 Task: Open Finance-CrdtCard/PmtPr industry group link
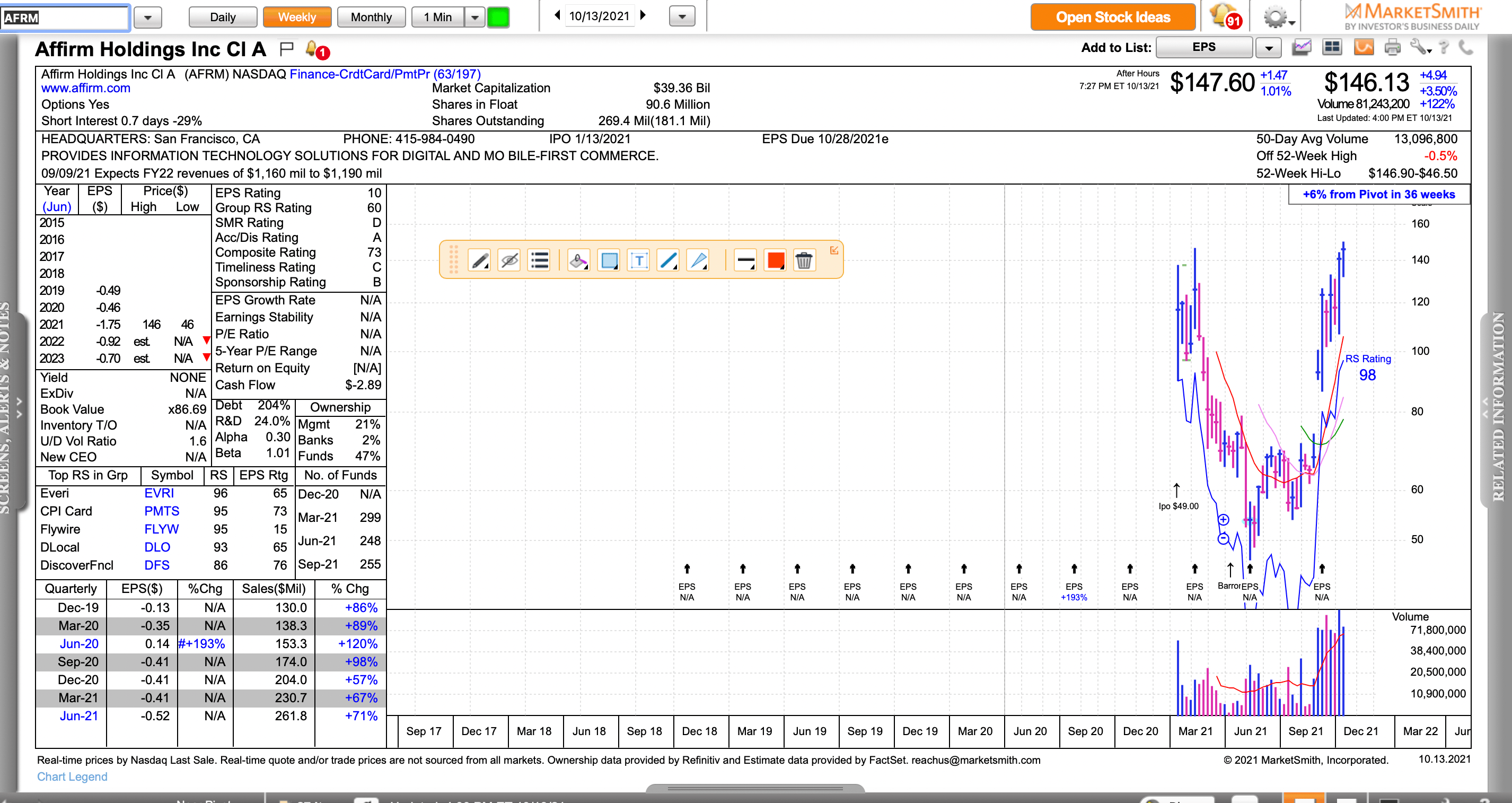pos(385,74)
